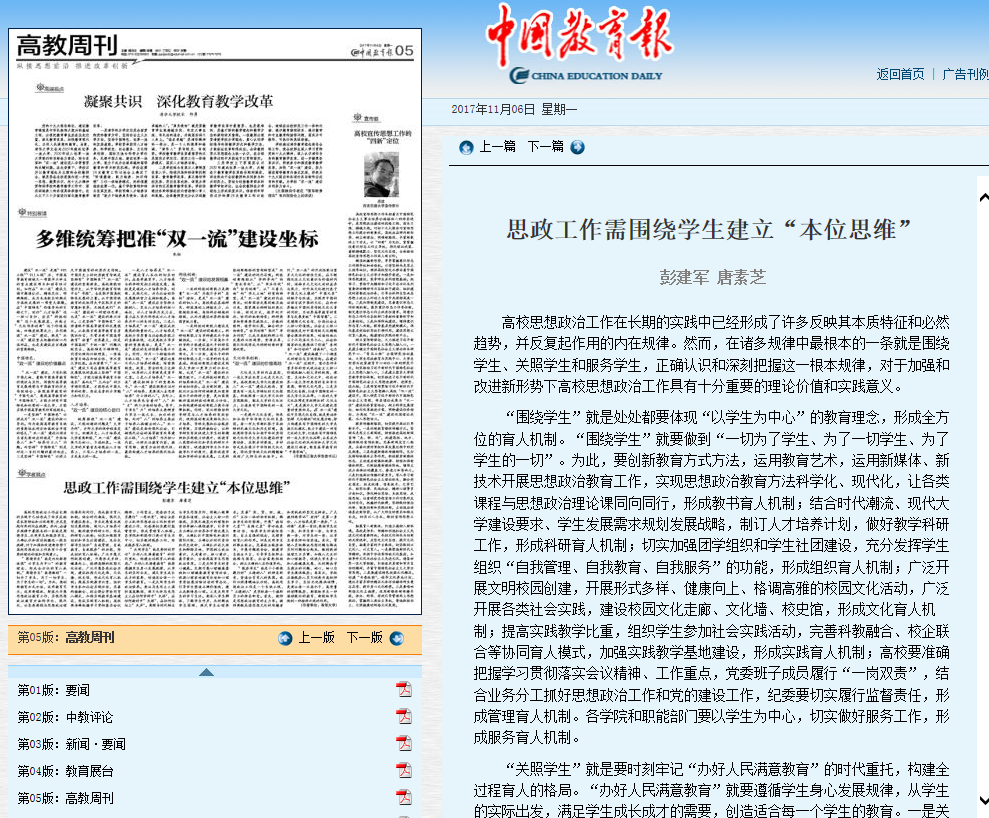Go to 返回首页 link
Image resolution: width=989 pixels, height=818 pixels.
[900, 74]
